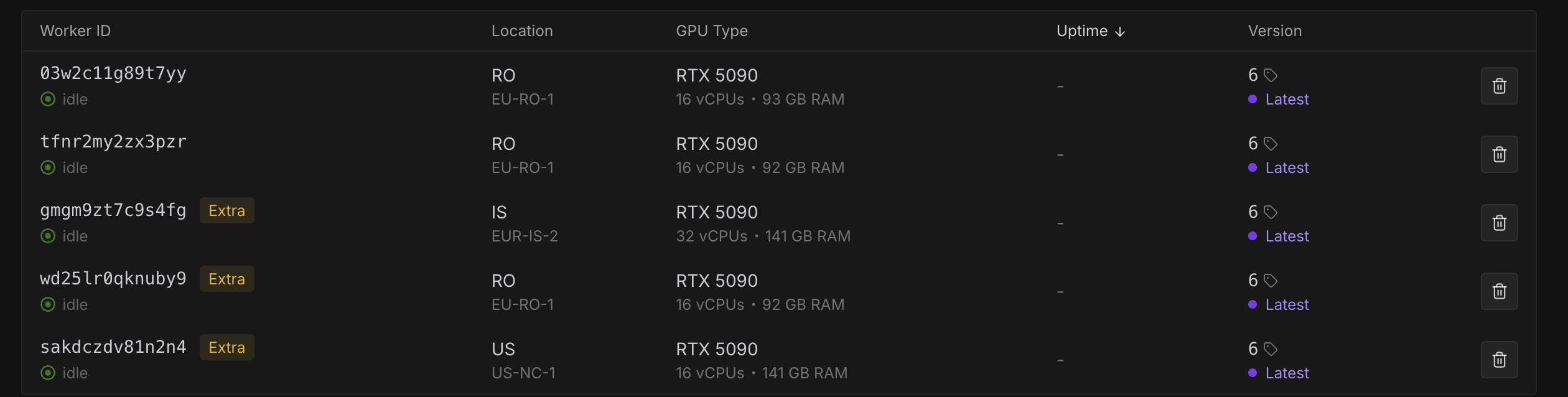
Task: Open worker ID tfnr2my2zx3pzr
Action: coord(113,142)
